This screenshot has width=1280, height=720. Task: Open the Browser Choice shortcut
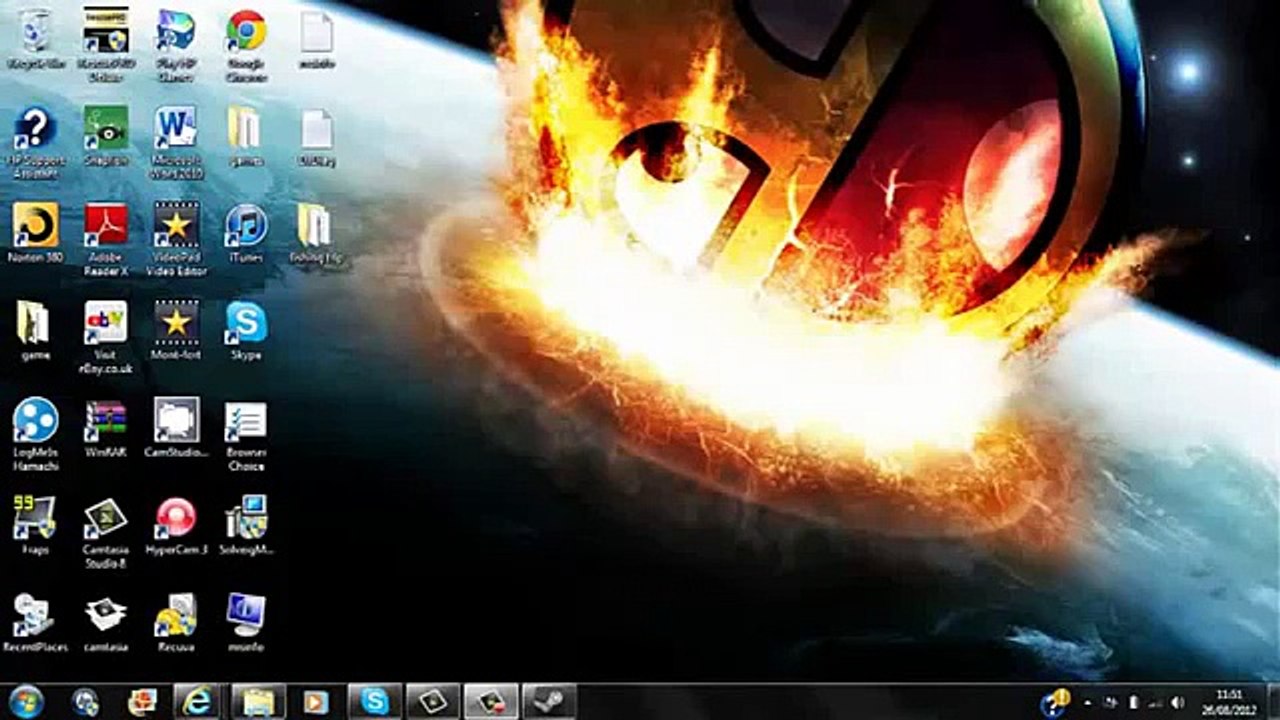[246, 435]
